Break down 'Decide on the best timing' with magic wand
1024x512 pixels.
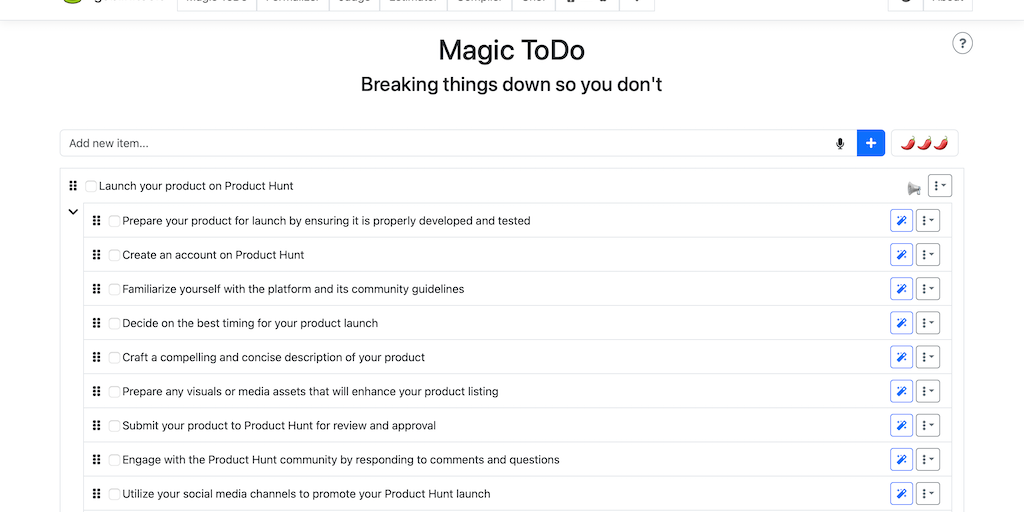click(901, 323)
